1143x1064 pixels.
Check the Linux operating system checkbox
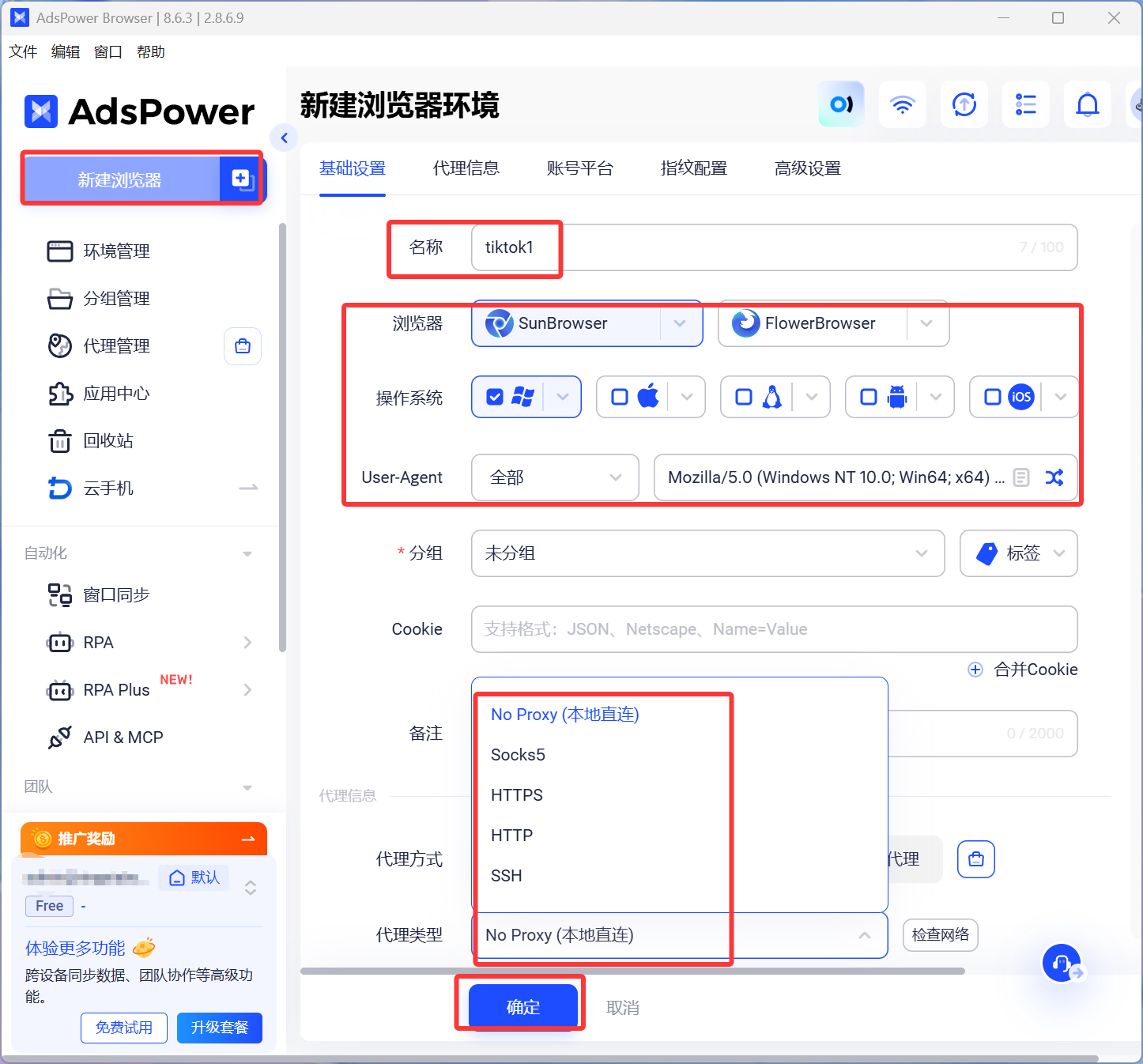click(x=744, y=397)
